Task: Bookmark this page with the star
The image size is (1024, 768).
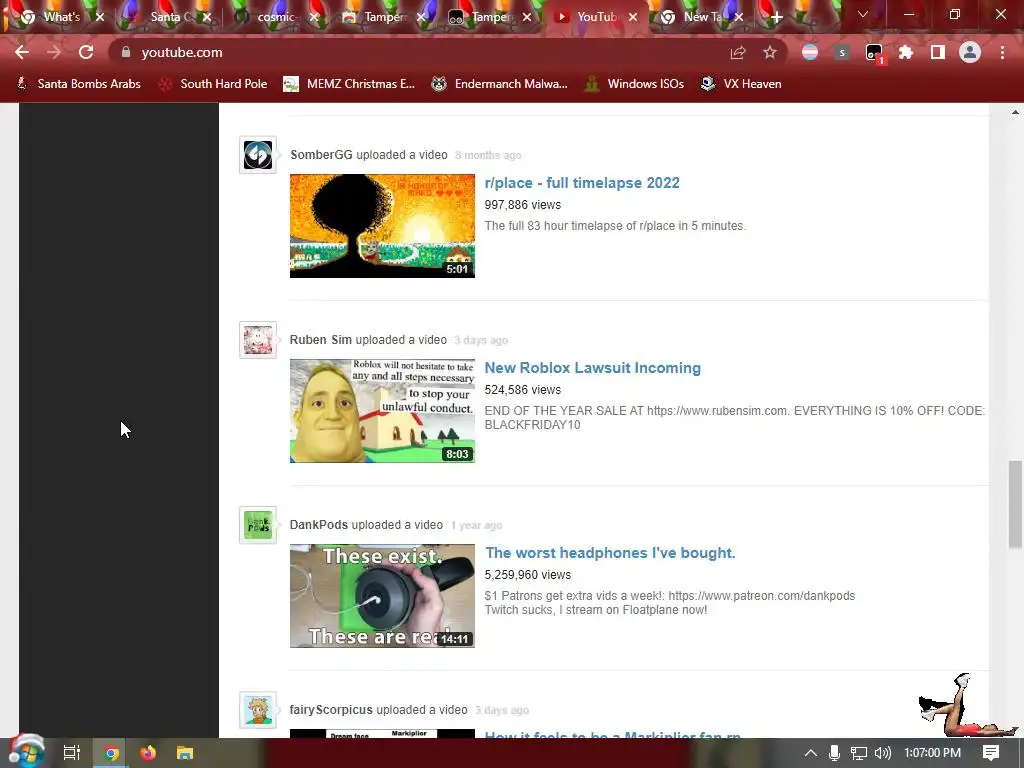Action: click(x=770, y=52)
